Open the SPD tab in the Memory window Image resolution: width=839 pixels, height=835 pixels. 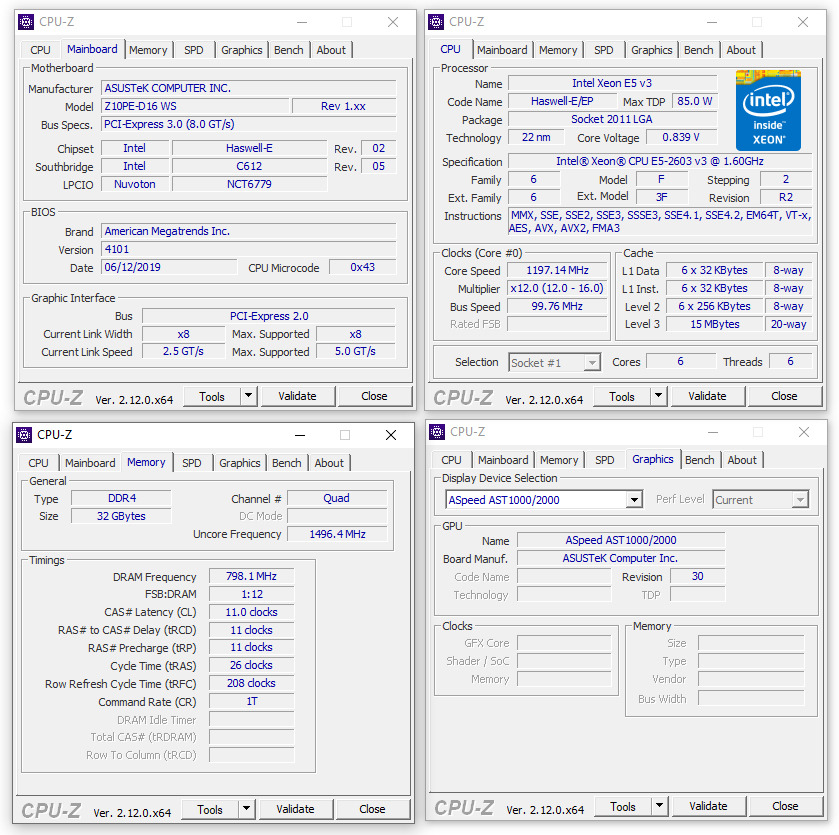(192, 463)
